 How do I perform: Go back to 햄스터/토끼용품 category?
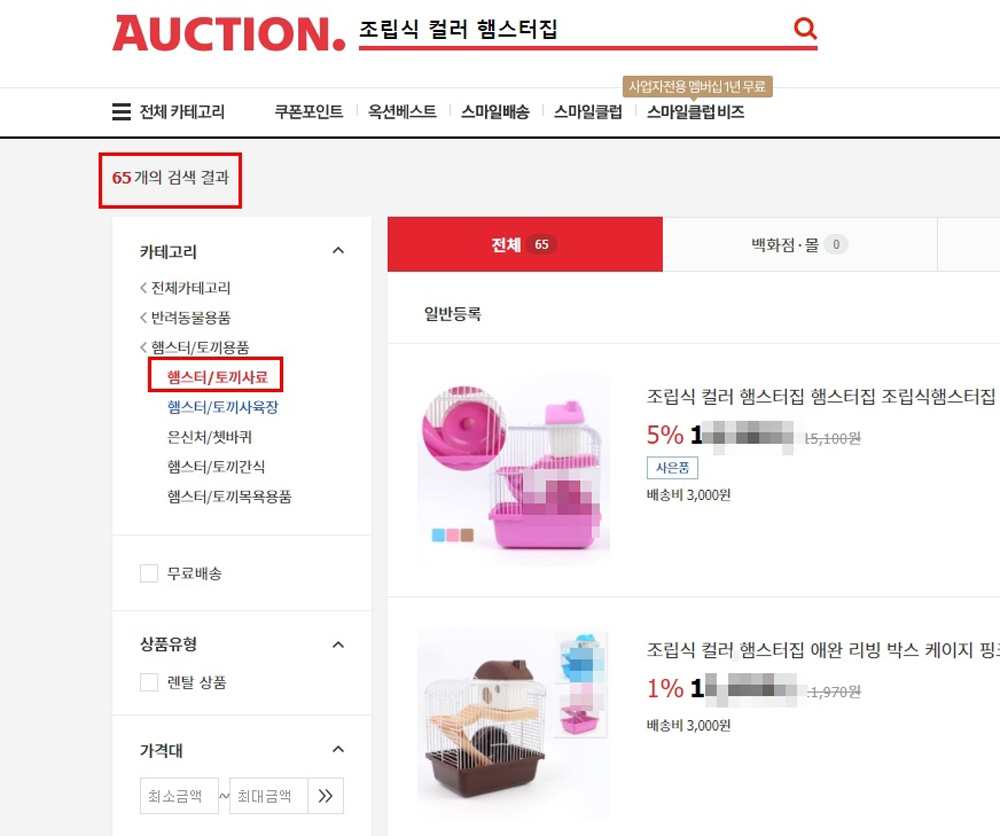click(x=195, y=347)
